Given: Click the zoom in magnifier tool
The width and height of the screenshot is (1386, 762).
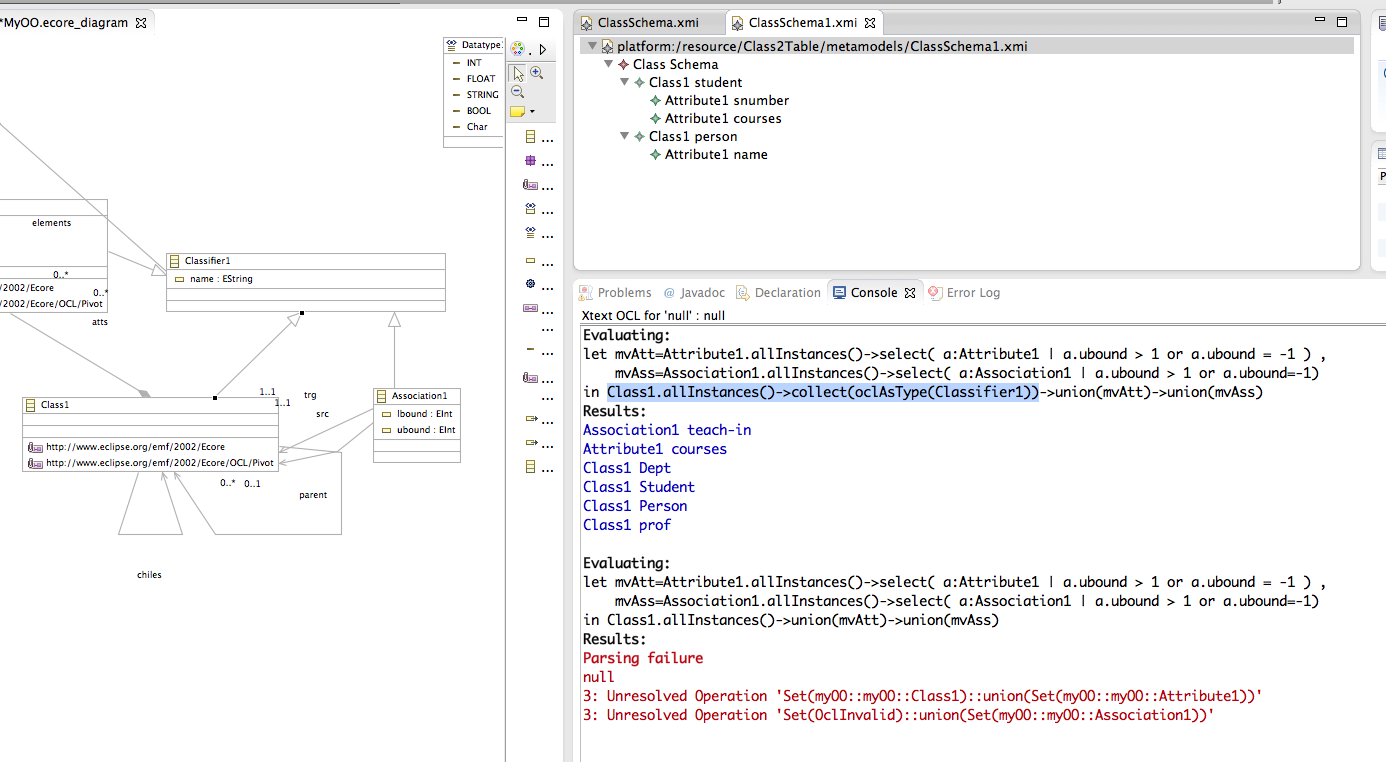Looking at the screenshot, I should point(537,73).
